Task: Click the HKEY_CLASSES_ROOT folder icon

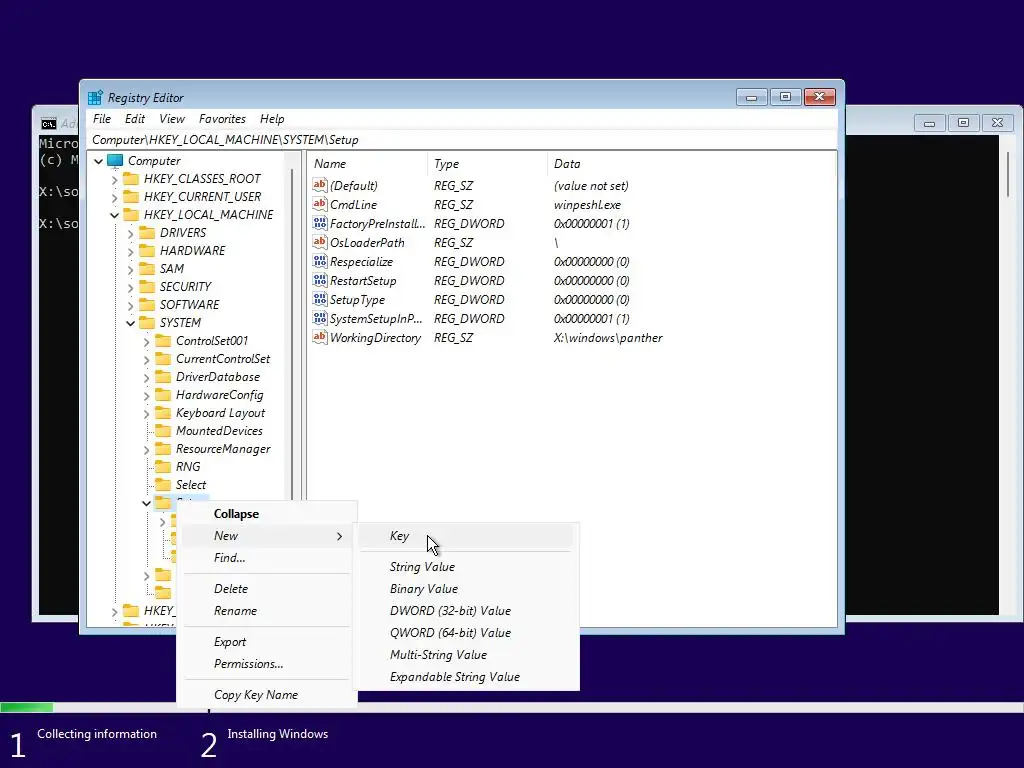Action: (x=131, y=179)
